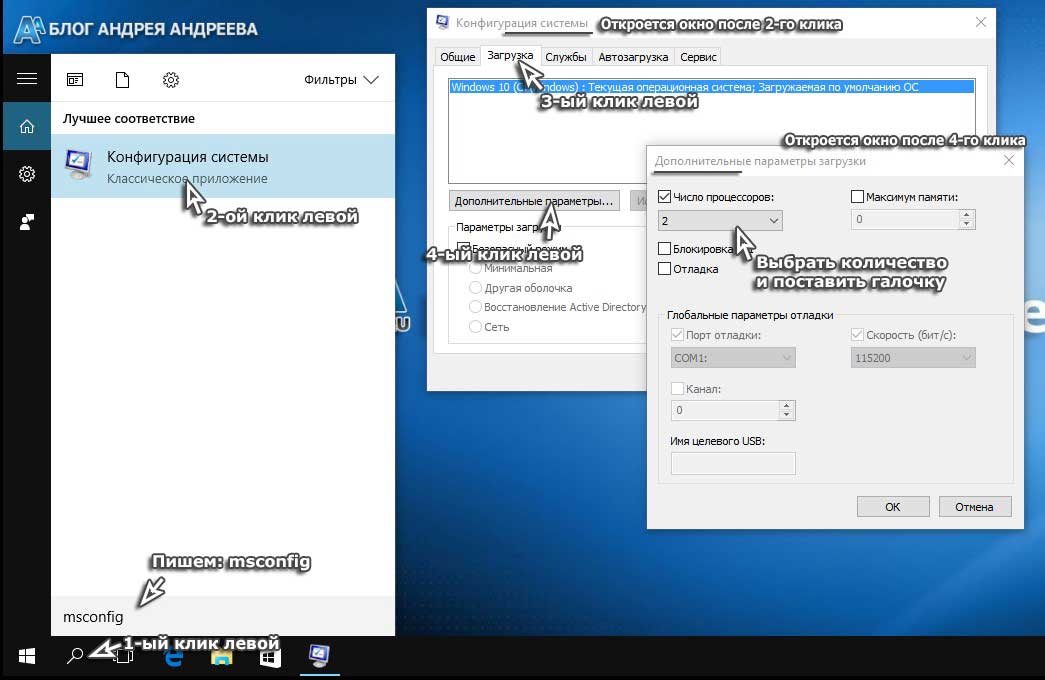1045x680 pixels.
Task: Decrease Канал value with down arrow
Action: (x=786, y=415)
